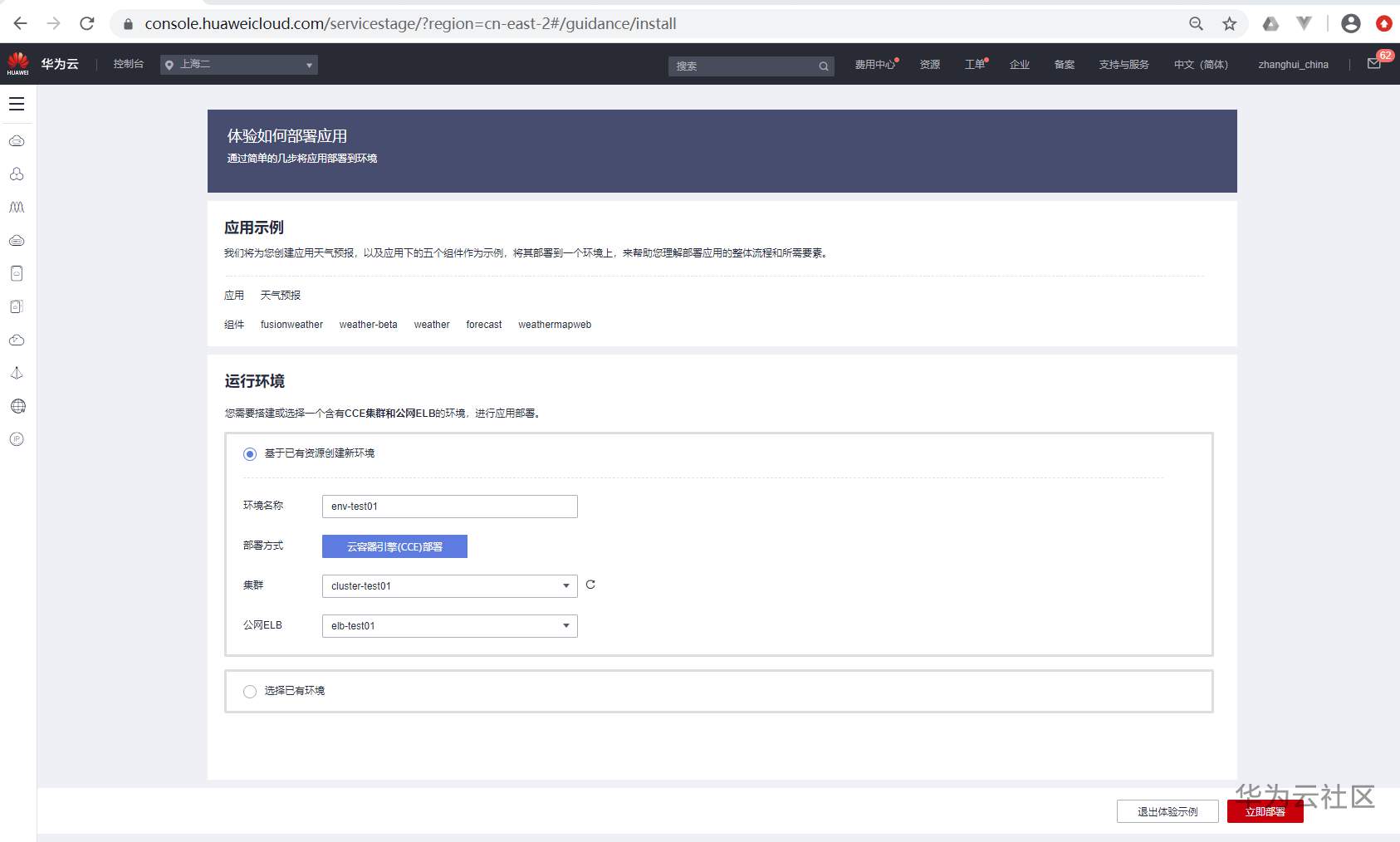Open the zhanghui_china account menu
The image size is (1400, 842).
[x=1293, y=65]
